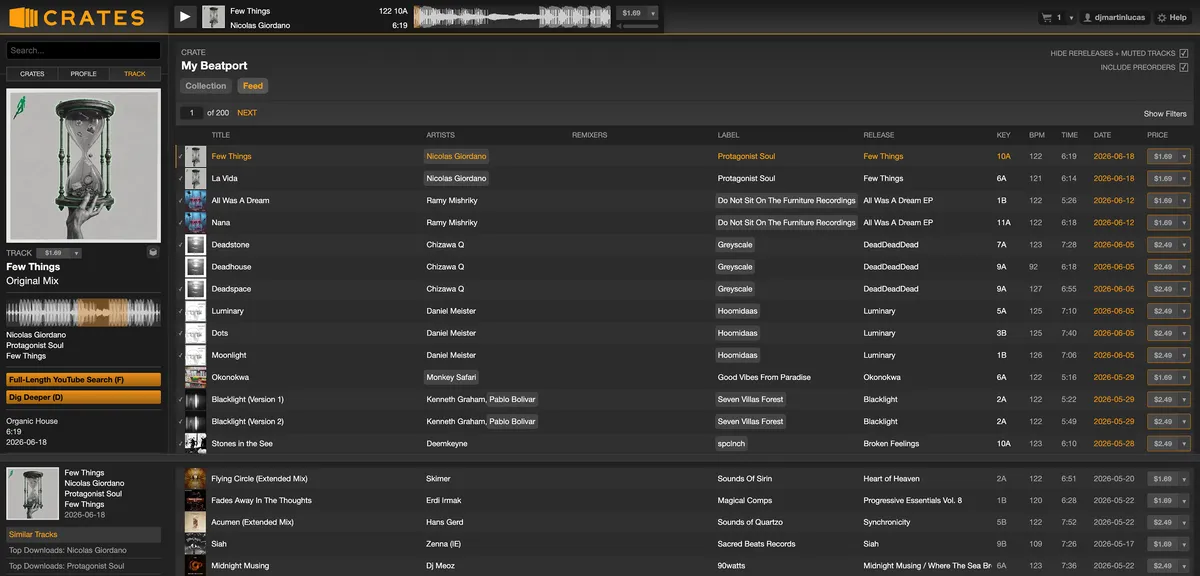The image size is (1200, 576).
Task: Select the TRACK sidebar tab
Action: 135,74
